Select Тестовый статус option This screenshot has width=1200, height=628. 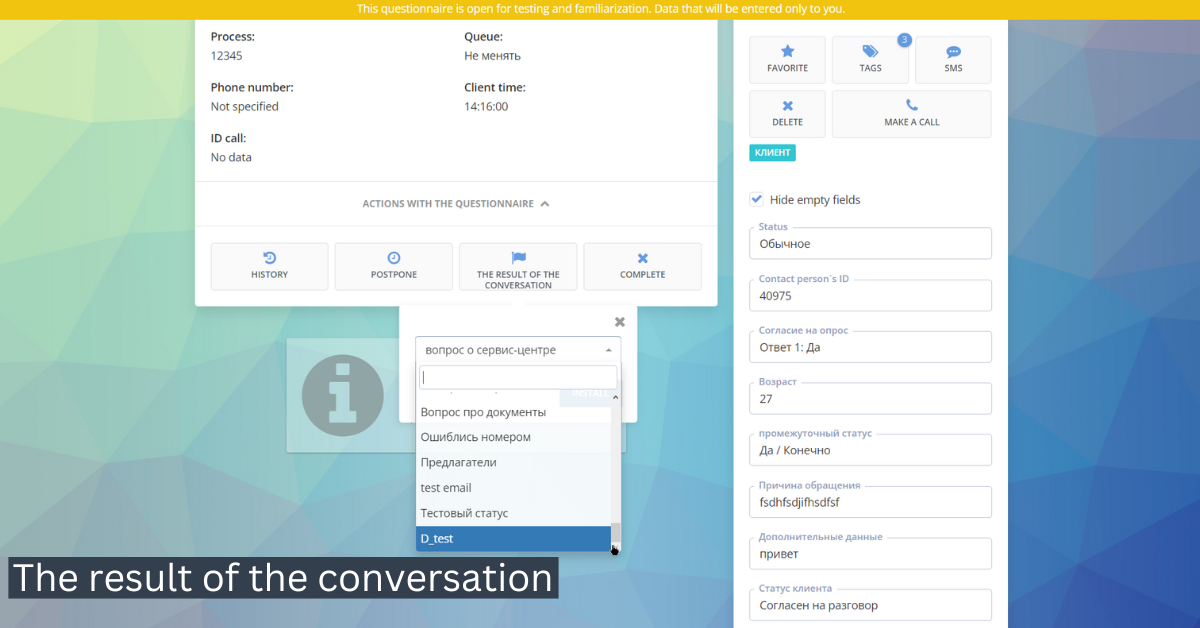513,513
